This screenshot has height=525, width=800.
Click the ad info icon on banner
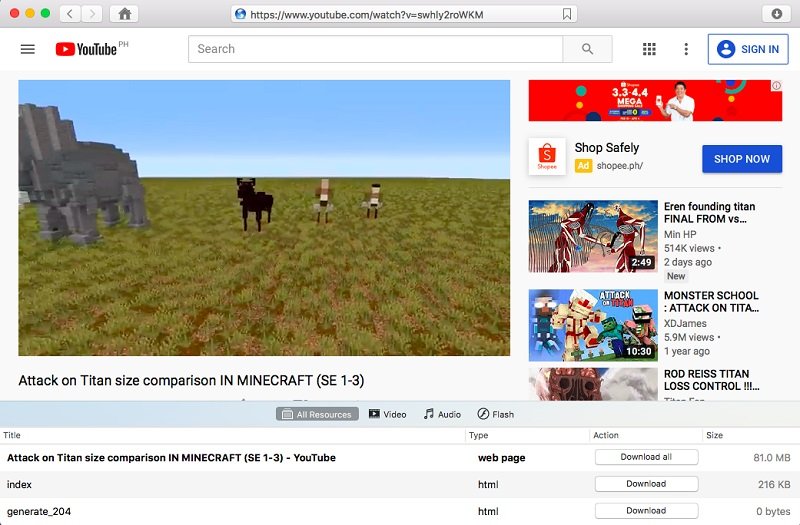(776, 86)
